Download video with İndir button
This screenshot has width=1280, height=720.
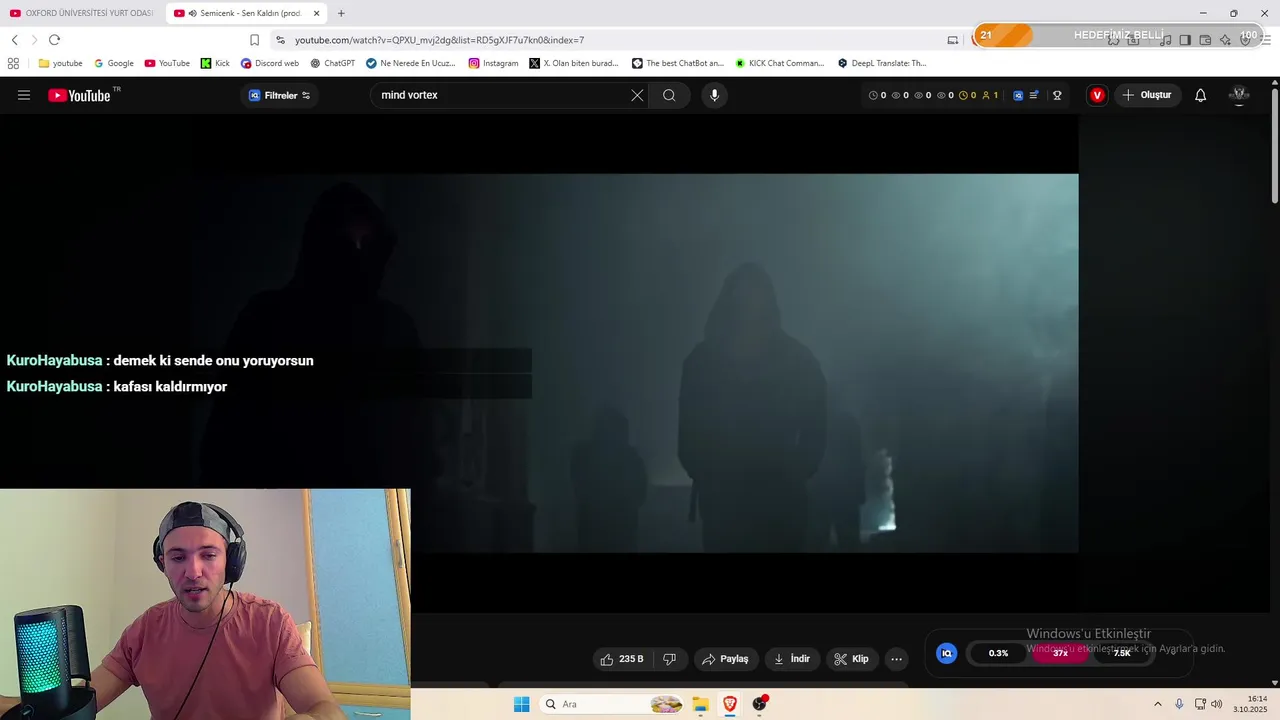792,659
